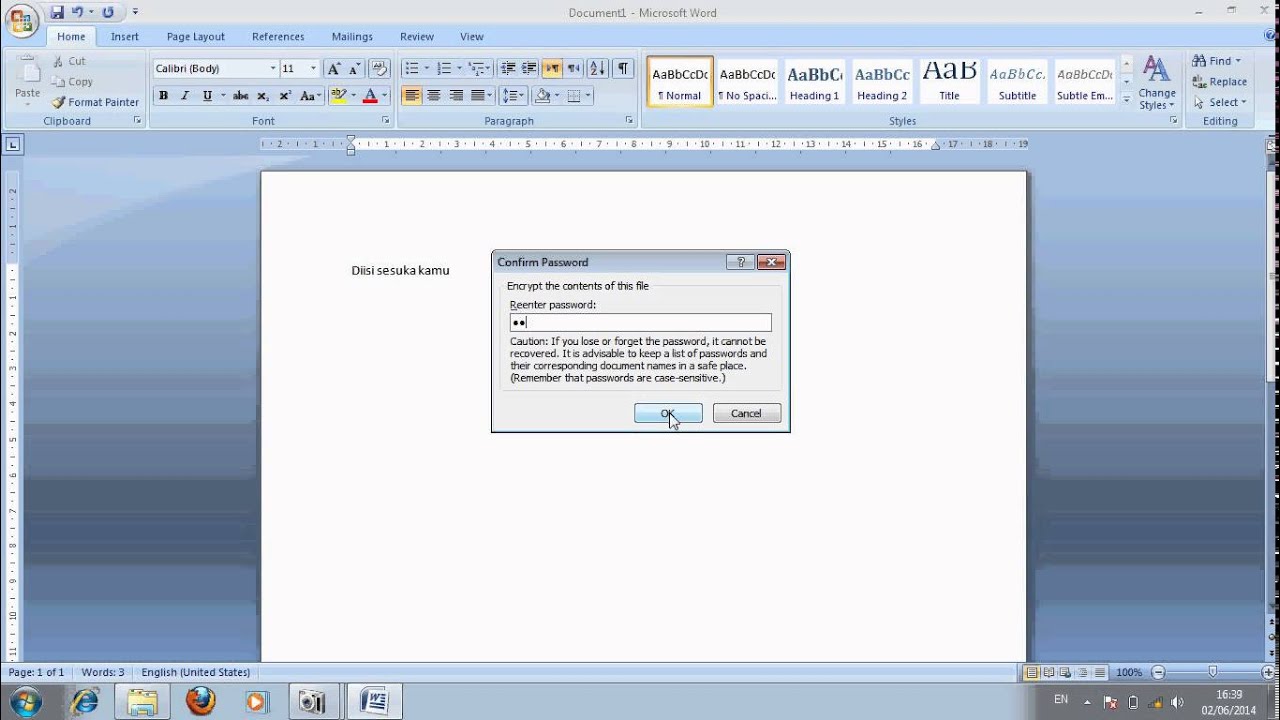Screen dimensions: 1280x720
Task: Set left-to-right text direction
Action: tap(552, 68)
